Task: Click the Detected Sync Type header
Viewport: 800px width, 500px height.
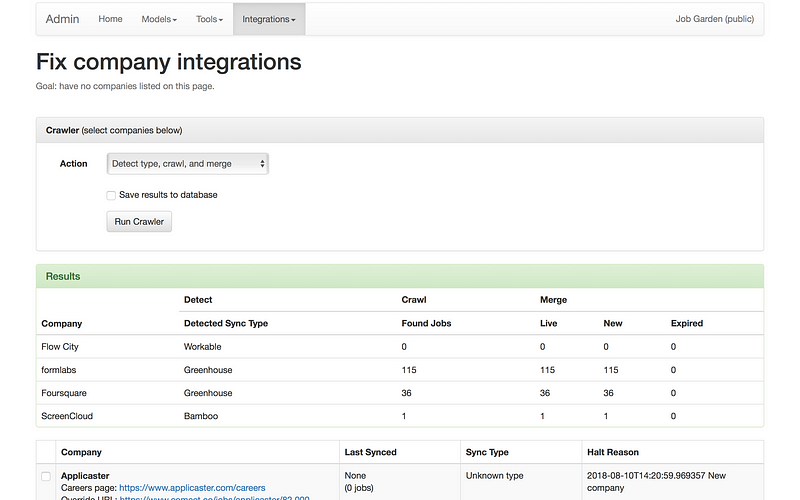Action: [226, 323]
